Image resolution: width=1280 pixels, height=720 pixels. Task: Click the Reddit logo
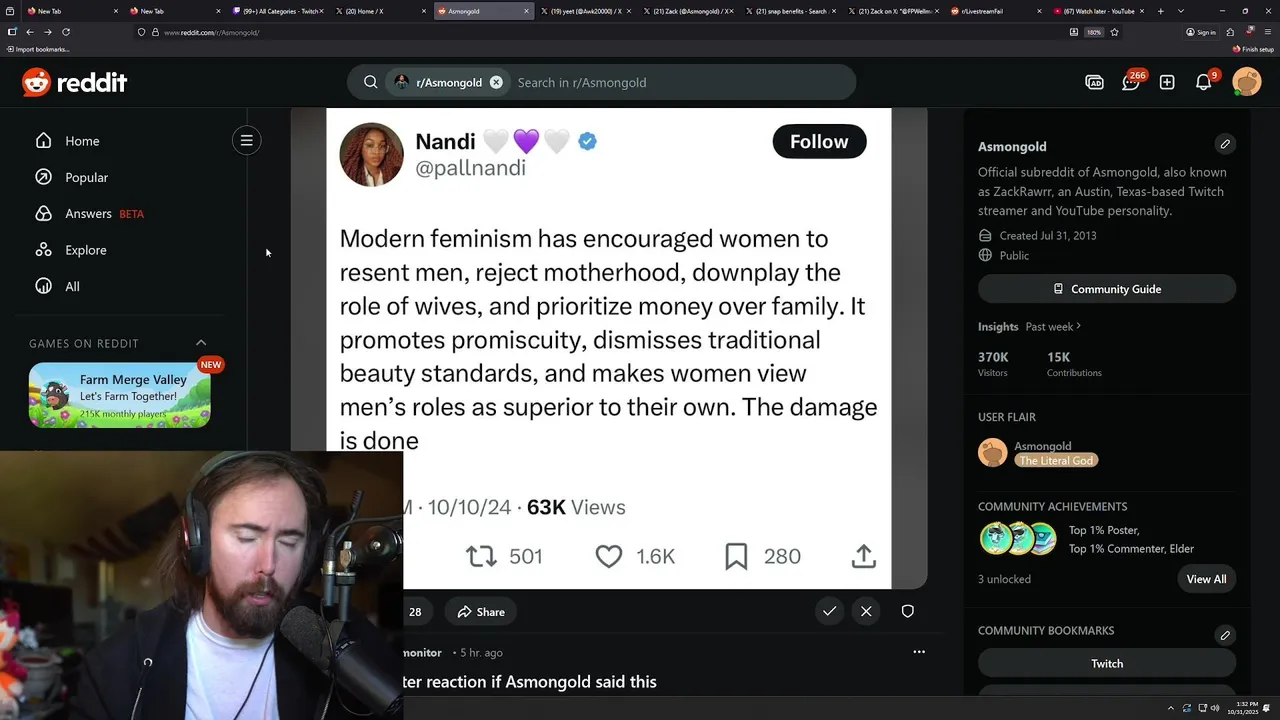pyautogui.click(x=75, y=82)
